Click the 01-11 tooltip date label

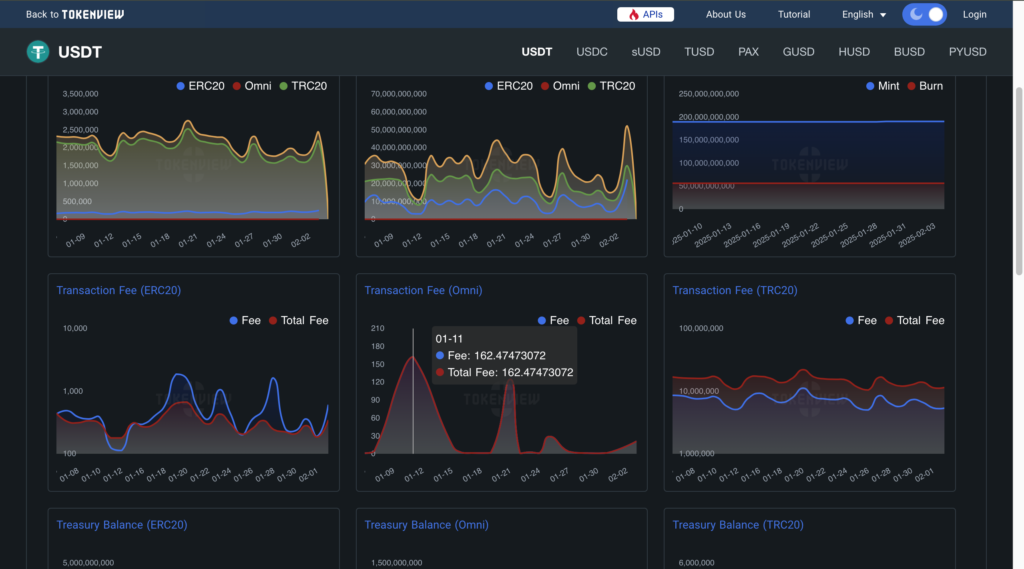pyautogui.click(x=449, y=339)
